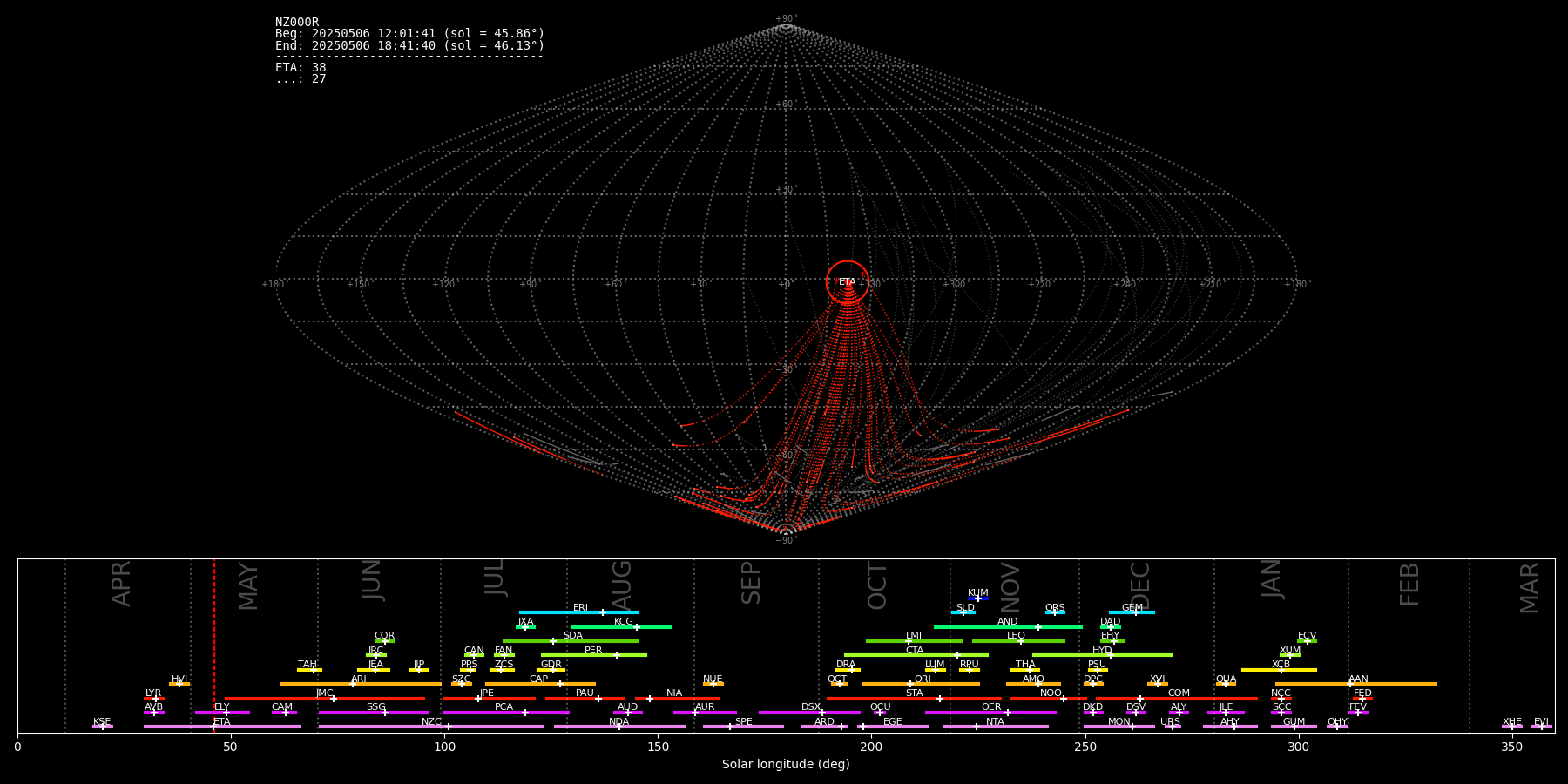Select the FED shower bar
Viewport: 1568px width, 784px height.
pyautogui.click(x=1362, y=698)
